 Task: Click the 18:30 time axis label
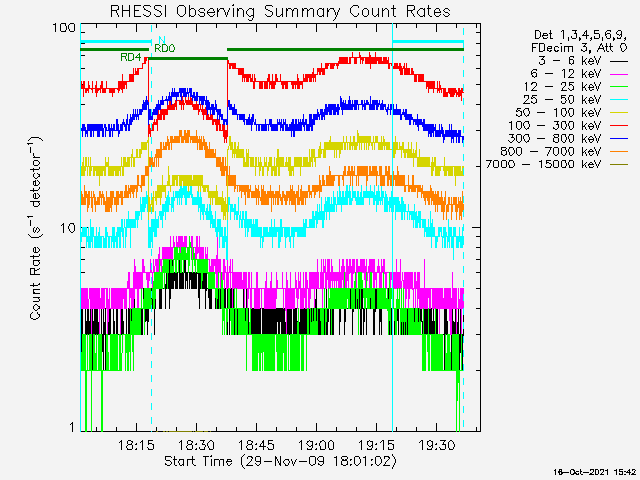(196, 445)
